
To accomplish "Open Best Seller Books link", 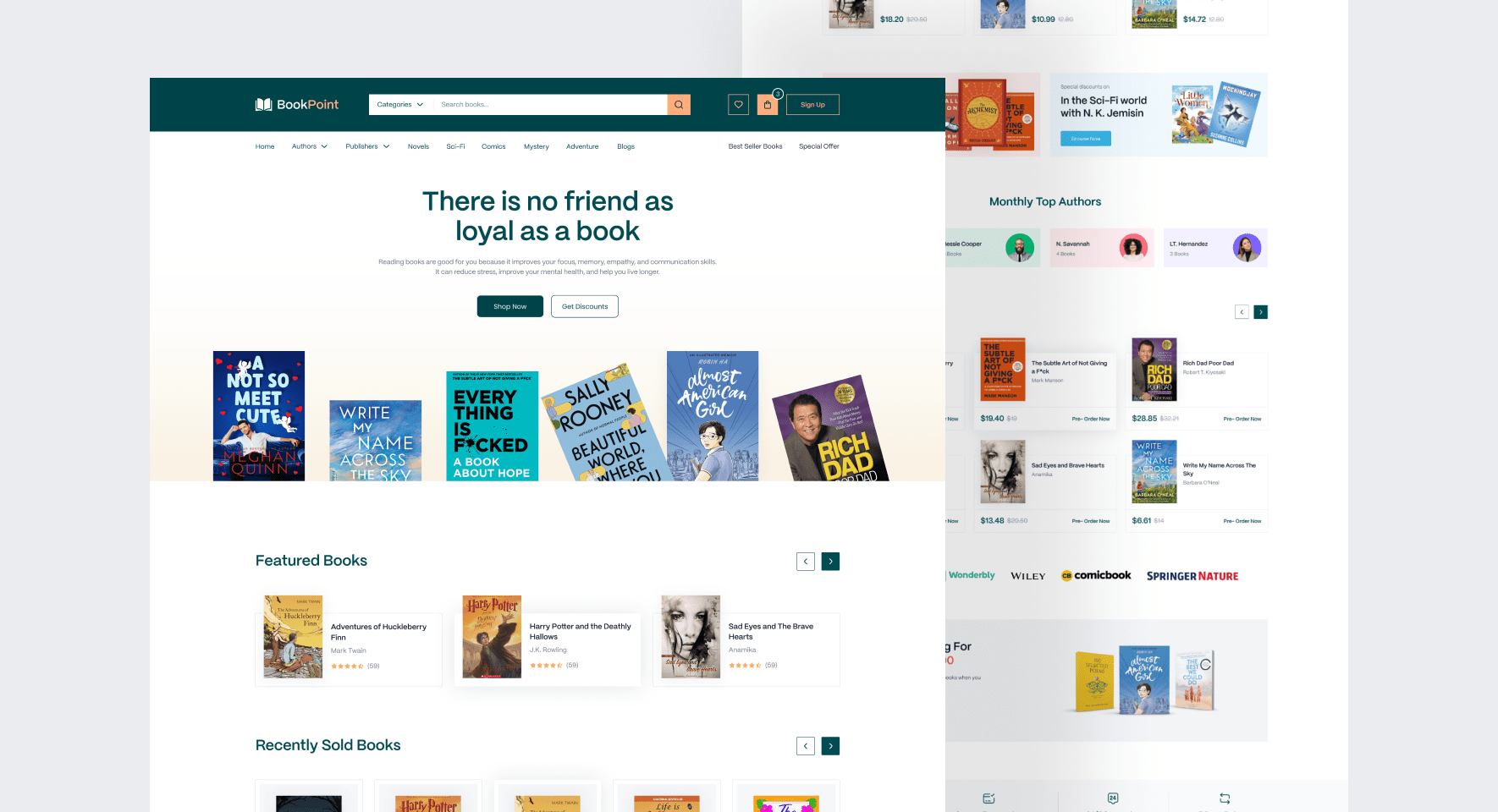I will [x=756, y=146].
